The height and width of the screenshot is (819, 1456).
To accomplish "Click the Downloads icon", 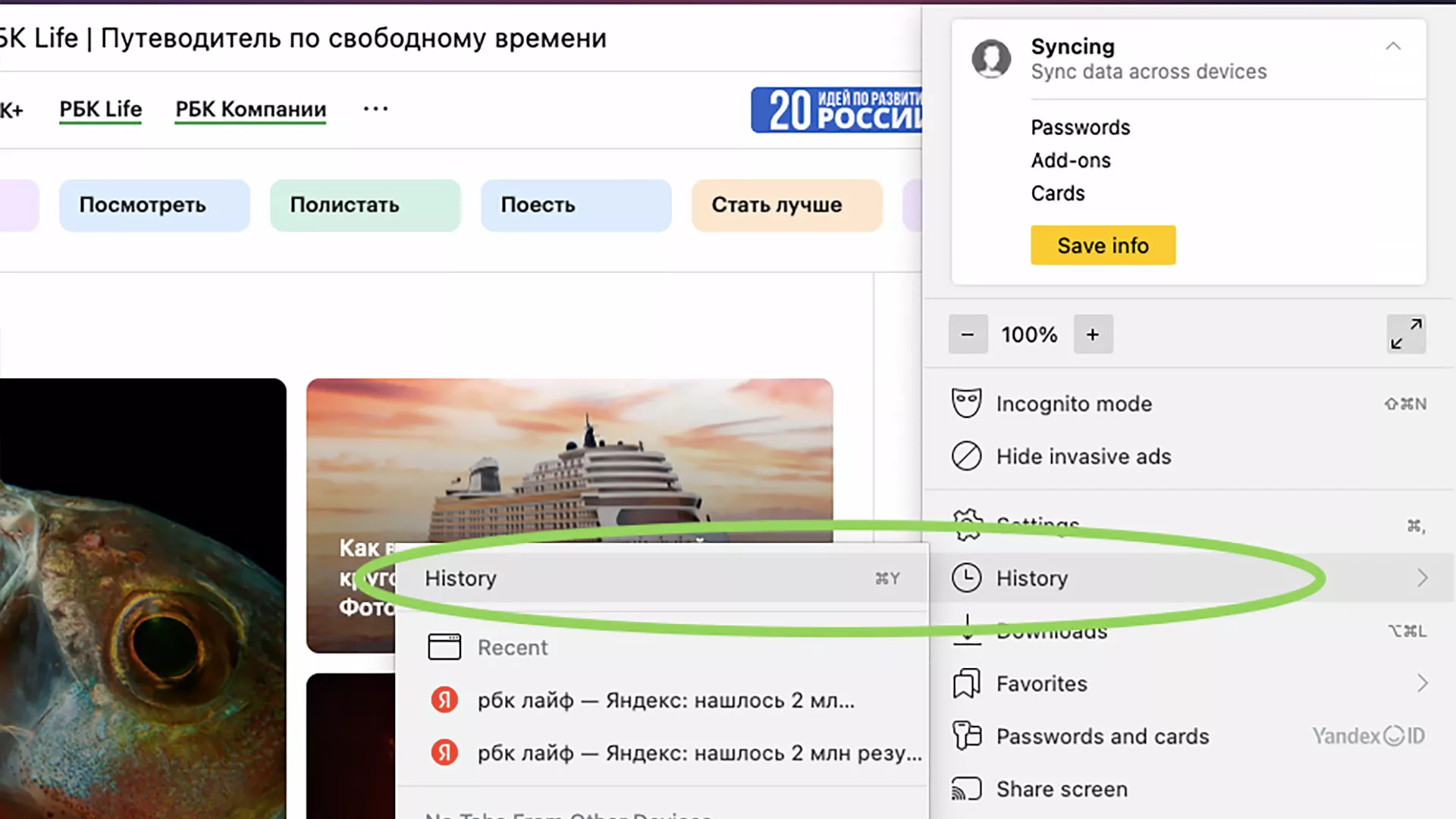I will [967, 630].
